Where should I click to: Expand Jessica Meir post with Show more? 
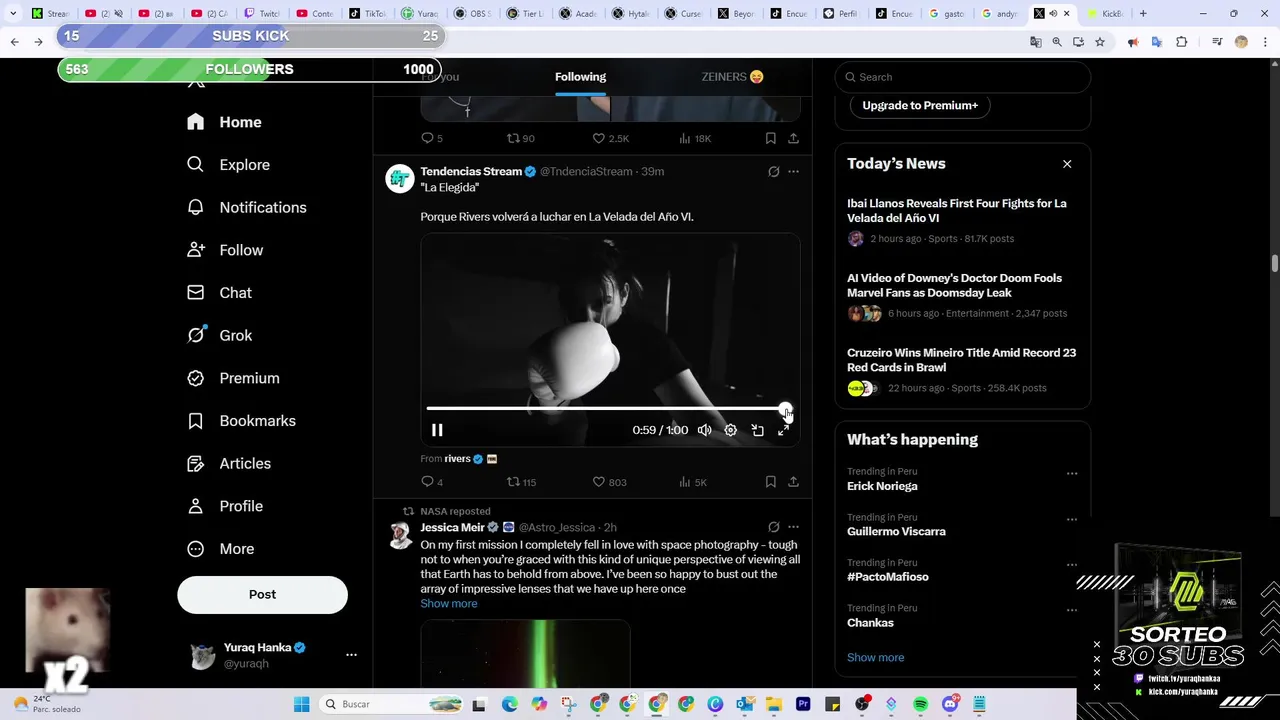pos(448,604)
